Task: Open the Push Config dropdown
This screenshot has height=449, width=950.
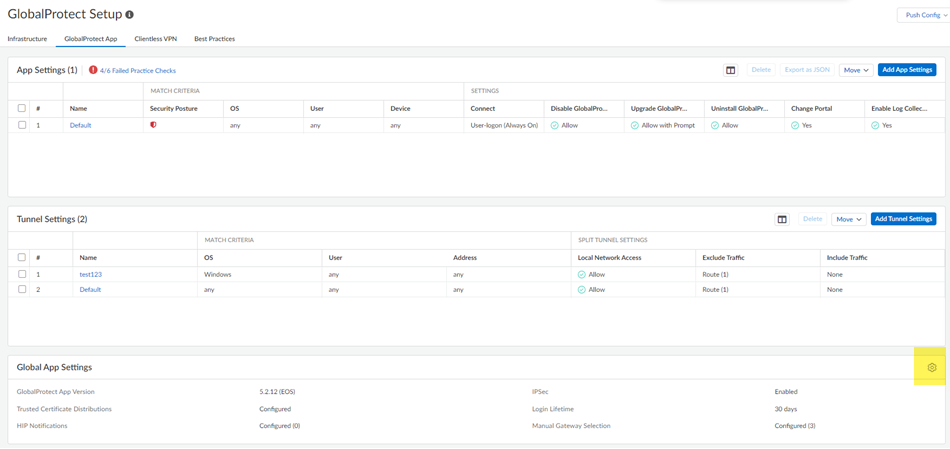Action: click(923, 15)
